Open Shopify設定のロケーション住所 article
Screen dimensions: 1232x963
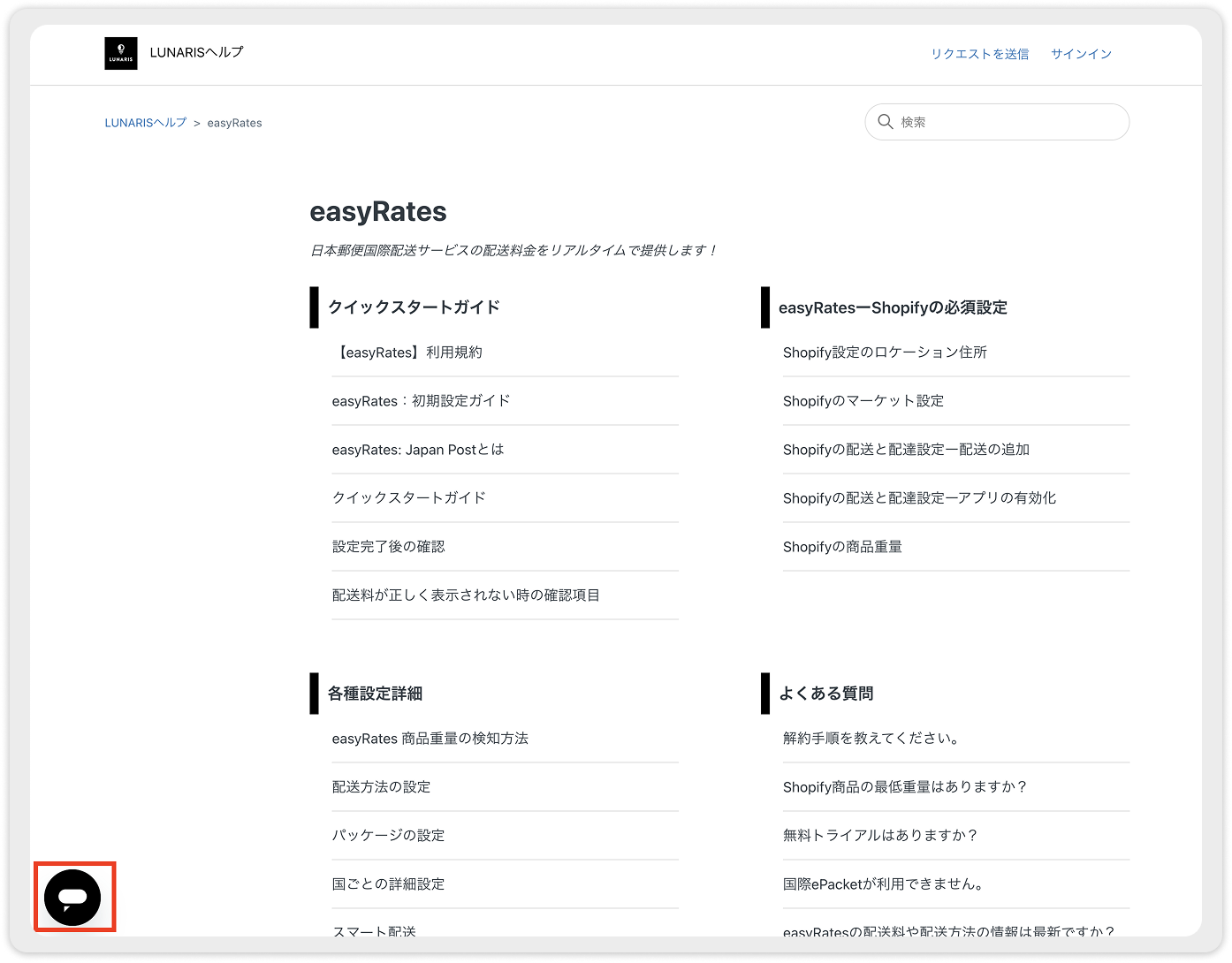pyautogui.click(x=885, y=353)
